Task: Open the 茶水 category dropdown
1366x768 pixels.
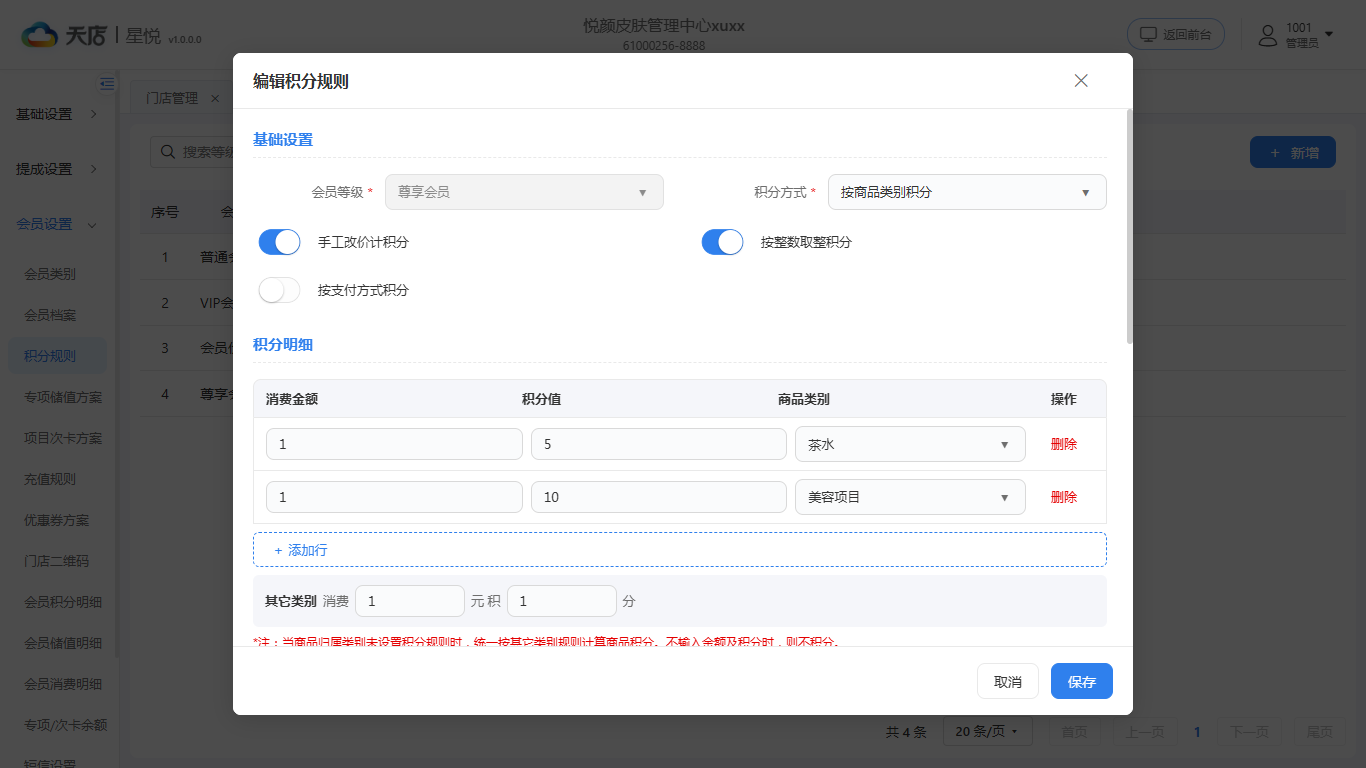Action: 910,444
